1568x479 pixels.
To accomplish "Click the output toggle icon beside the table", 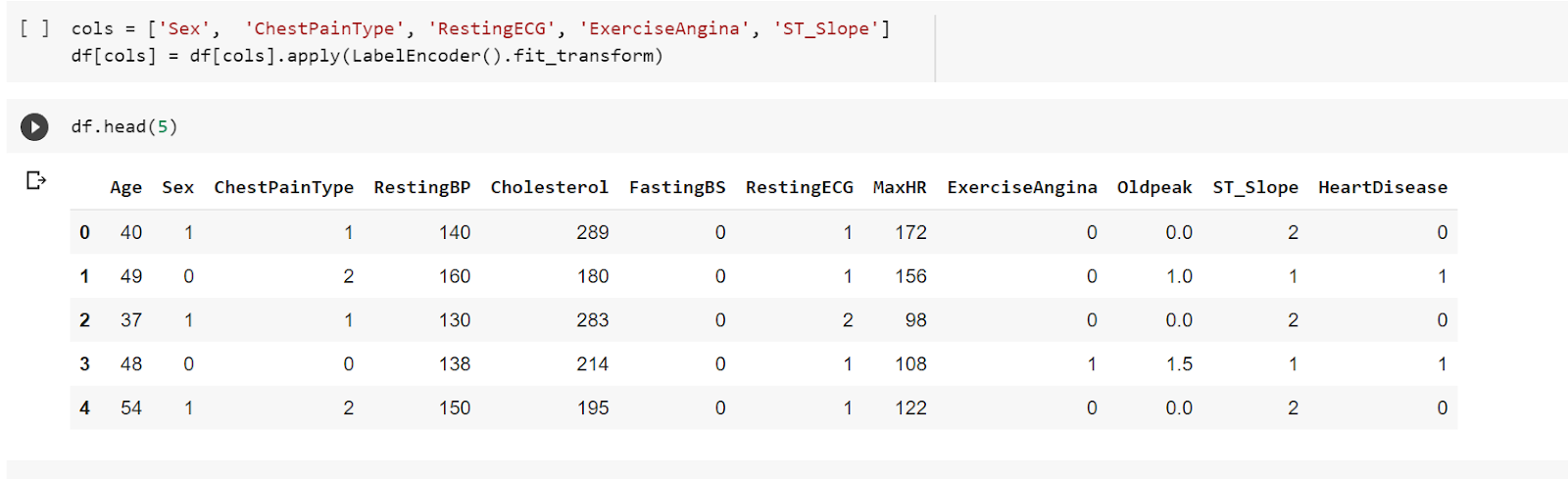I will click(36, 180).
